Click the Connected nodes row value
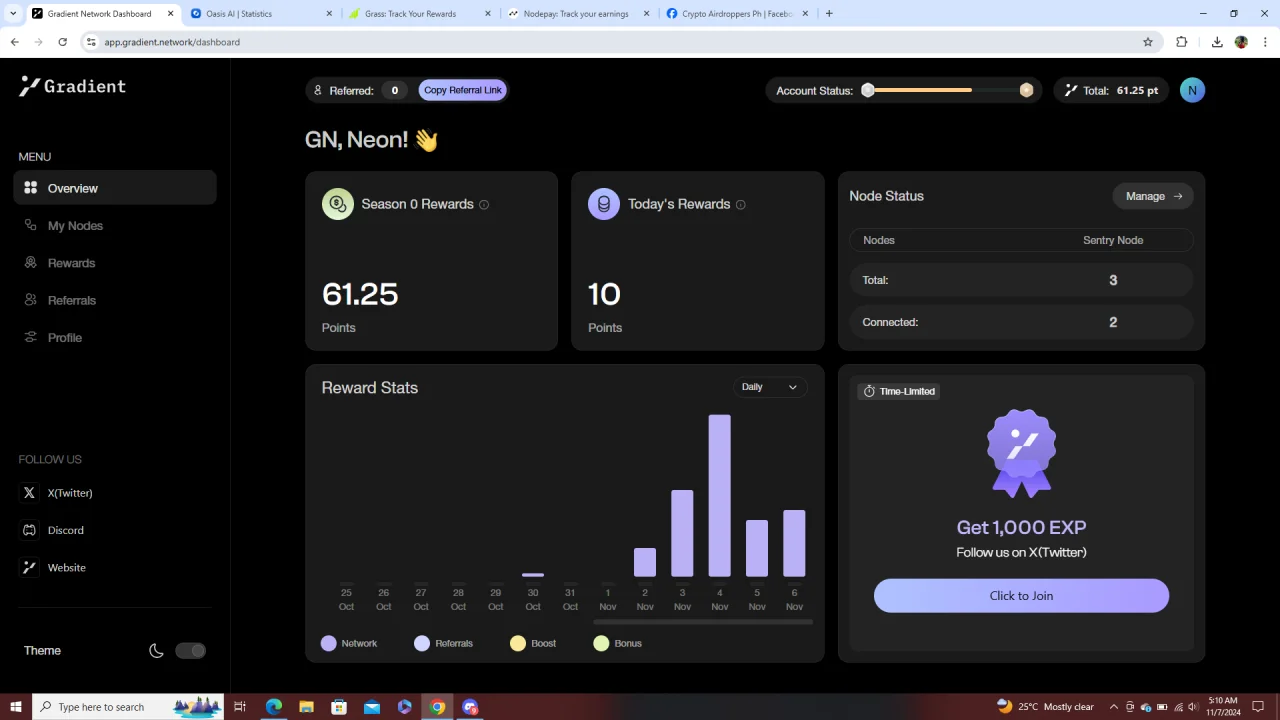This screenshot has width=1280, height=720. (1113, 322)
